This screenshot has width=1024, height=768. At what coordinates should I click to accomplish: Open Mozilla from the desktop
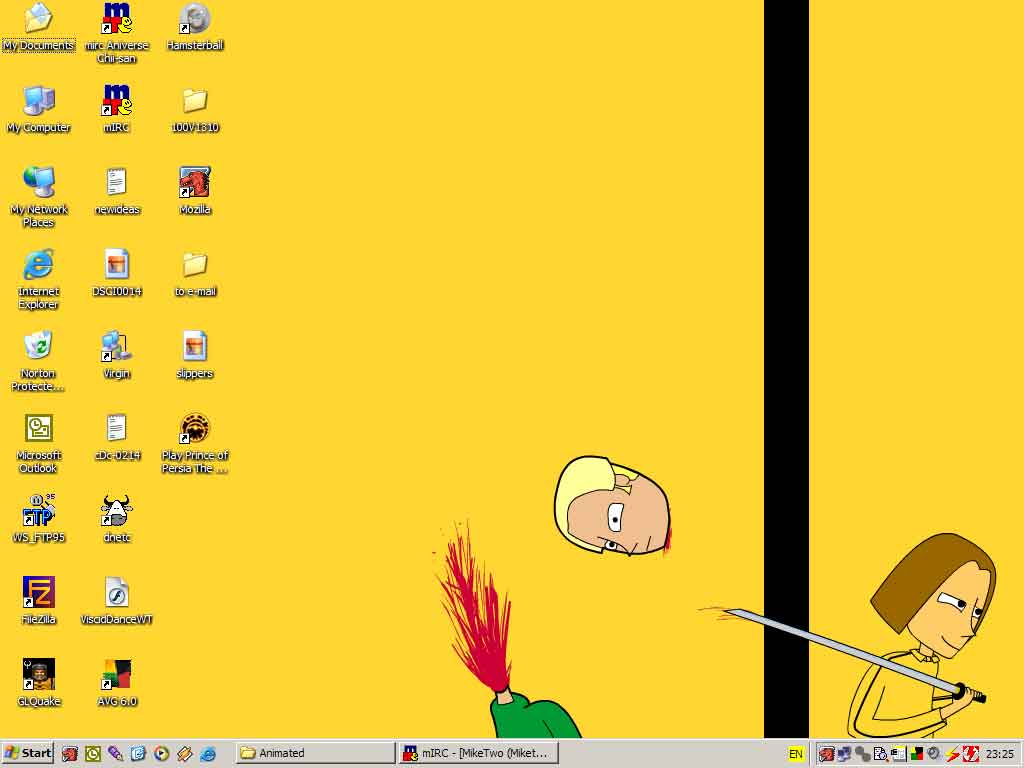[x=195, y=183]
